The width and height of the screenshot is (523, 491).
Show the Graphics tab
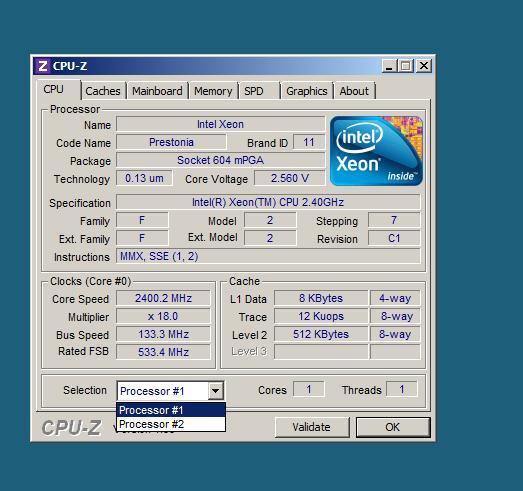tap(307, 91)
